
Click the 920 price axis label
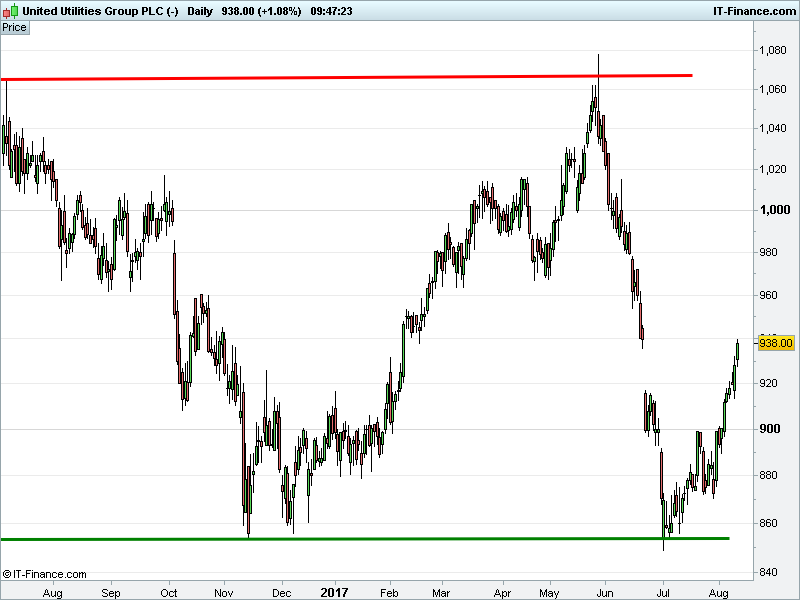[x=768, y=383]
